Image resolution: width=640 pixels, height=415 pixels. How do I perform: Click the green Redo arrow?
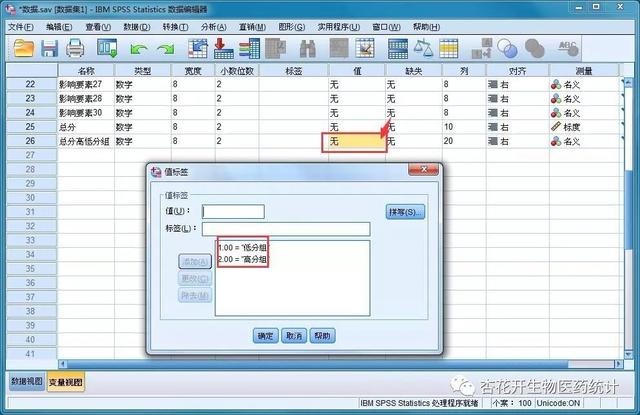(166, 50)
